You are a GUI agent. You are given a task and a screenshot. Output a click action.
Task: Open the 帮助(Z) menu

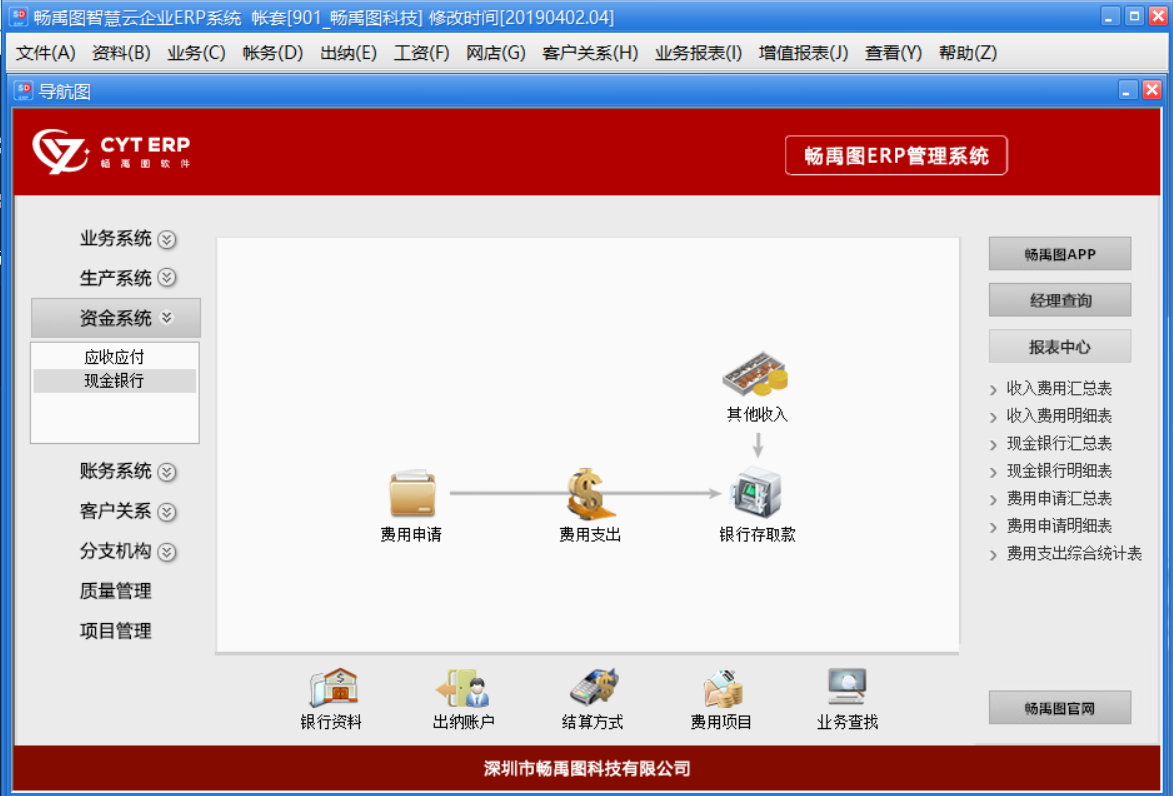click(x=968, y=53)
